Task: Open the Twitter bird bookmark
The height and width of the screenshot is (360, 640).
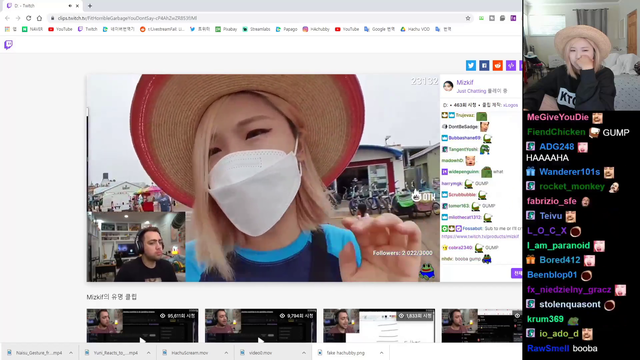Action: [200, 29]
